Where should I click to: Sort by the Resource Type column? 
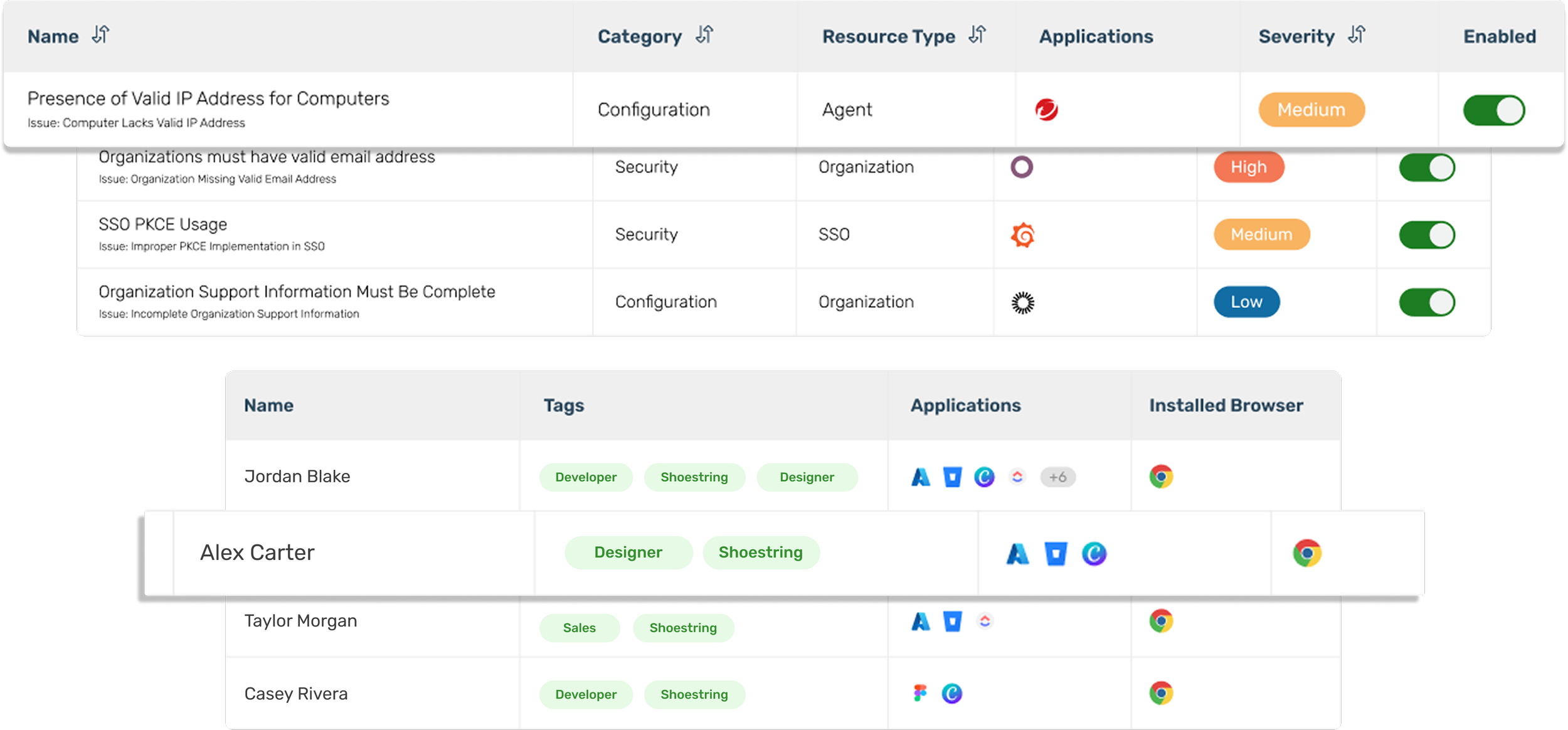click(x=977, y=35)
